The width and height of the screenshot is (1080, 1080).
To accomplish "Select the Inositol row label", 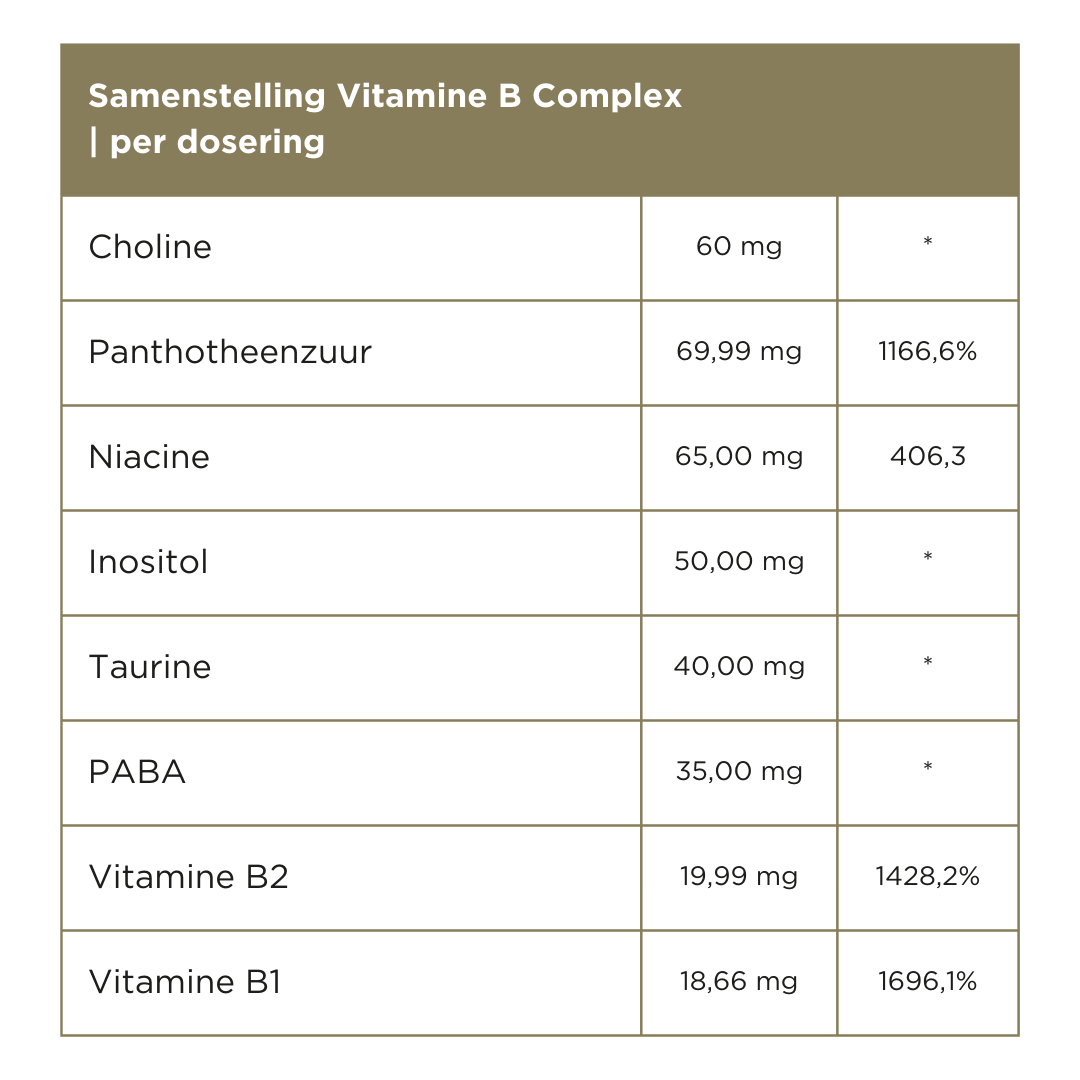I will (148, 562).
